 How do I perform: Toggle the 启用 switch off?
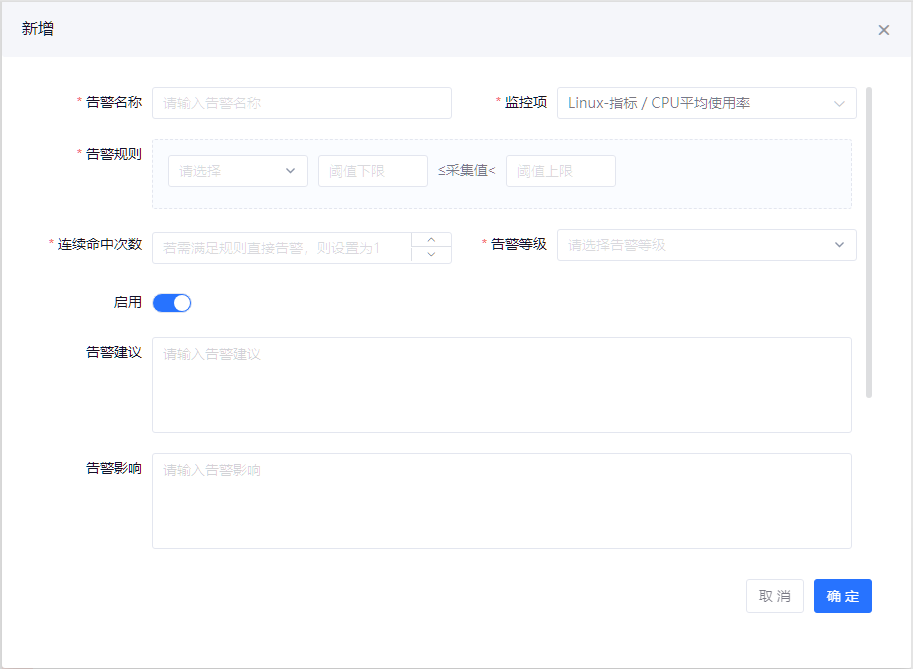[172, 303]
